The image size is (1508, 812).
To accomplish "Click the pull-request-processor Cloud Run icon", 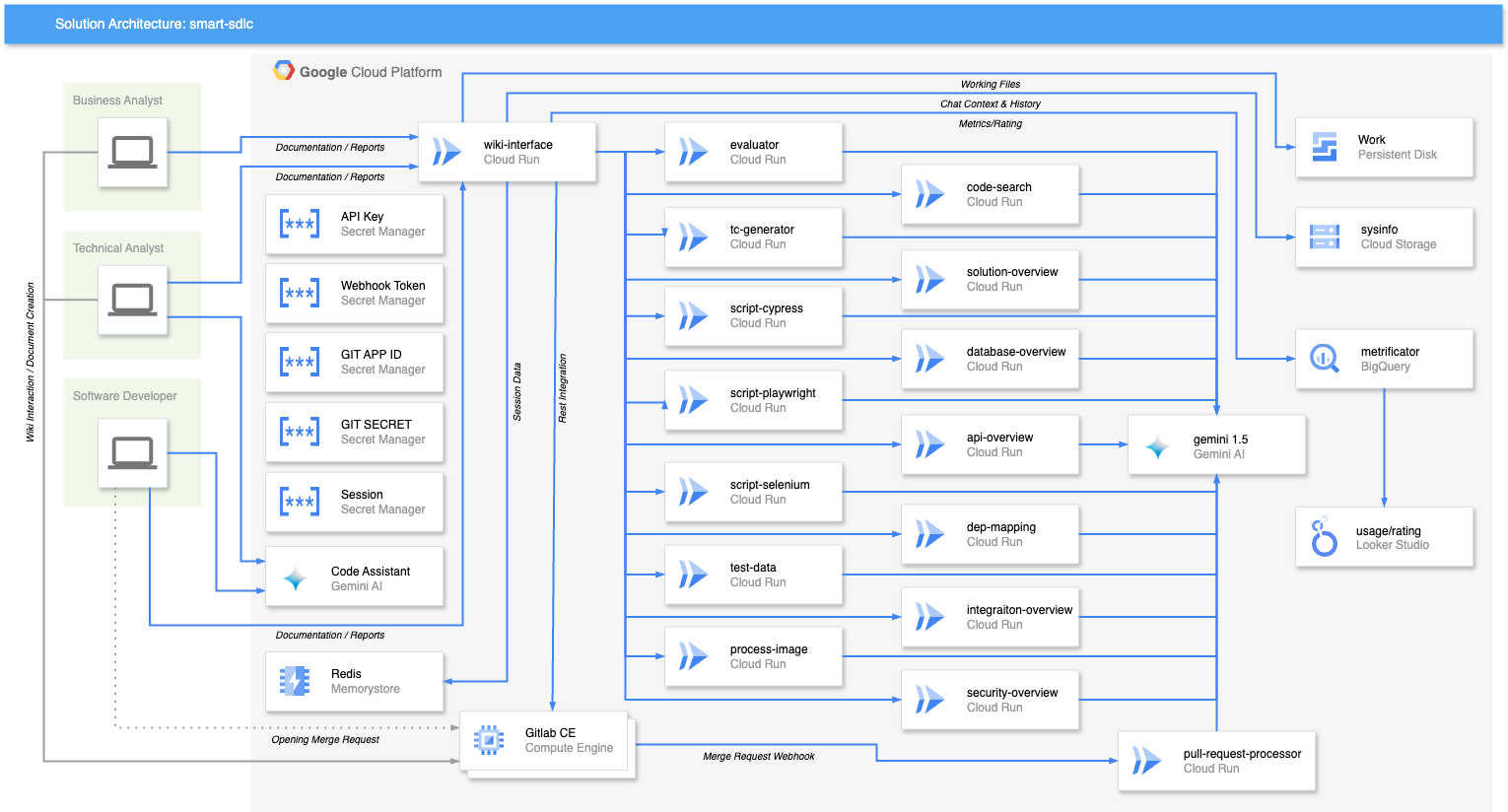I will pos(1147,761).
